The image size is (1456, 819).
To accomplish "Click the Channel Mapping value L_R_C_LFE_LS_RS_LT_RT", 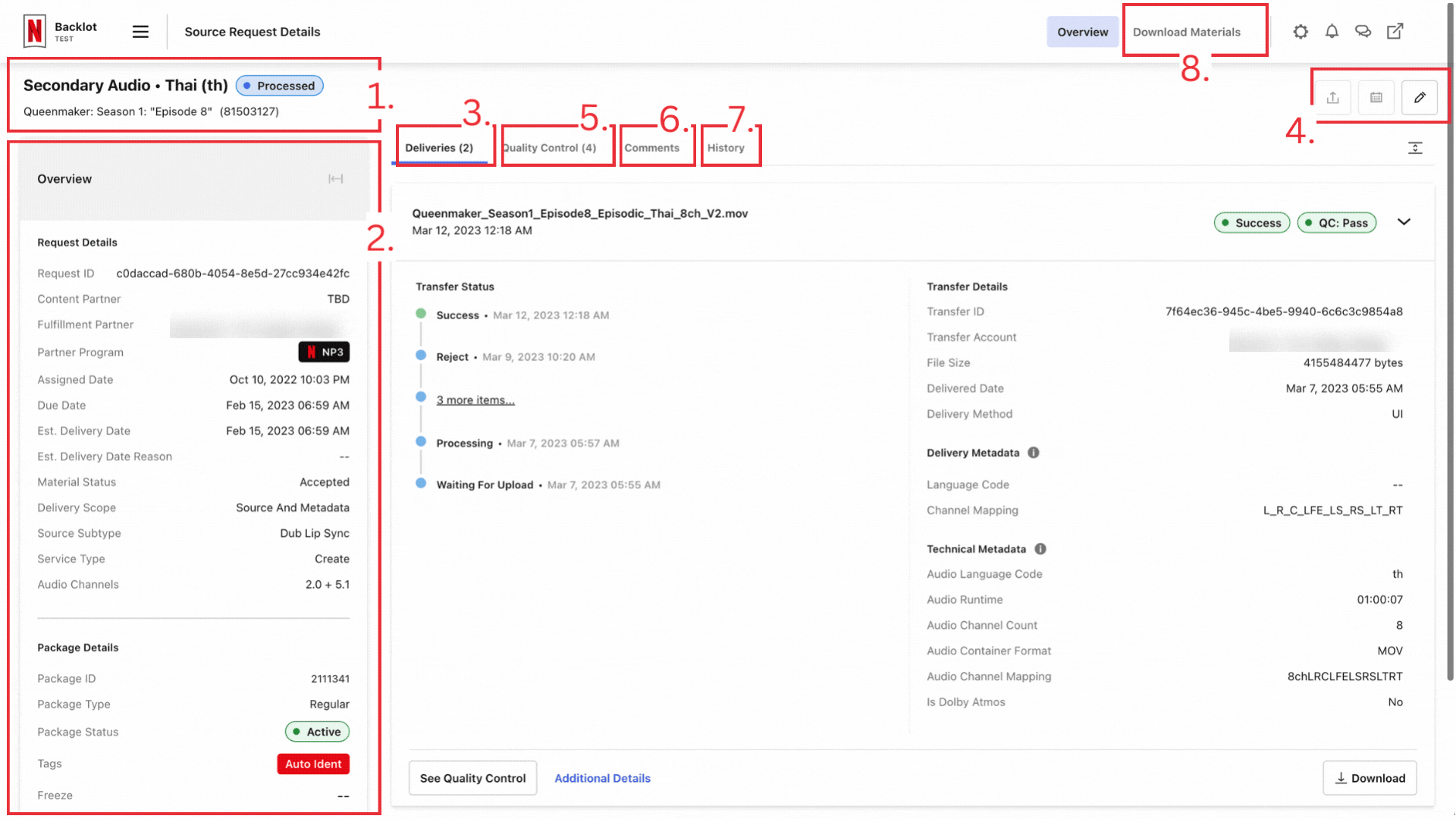I will [1332, 510].
